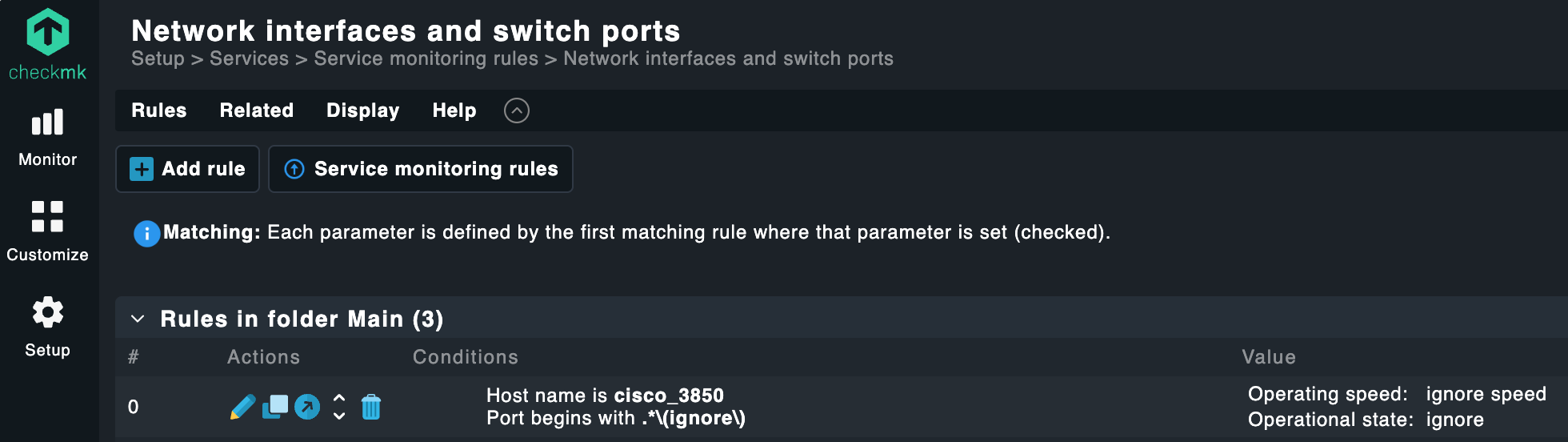The width and height of the screenshot is (1568, 442).
Task: Open the Monitor sidebar menu
Action: (x=47, y=137)
